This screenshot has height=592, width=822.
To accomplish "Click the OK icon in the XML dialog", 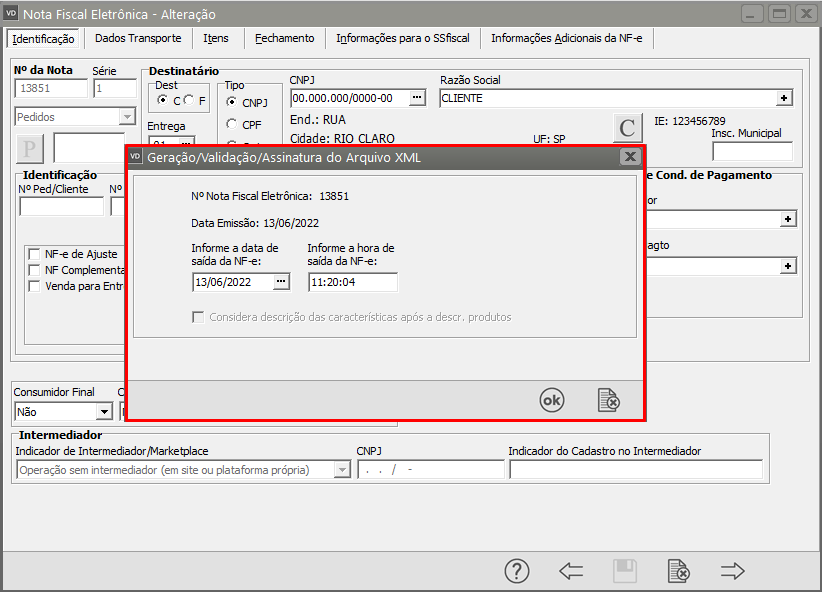I will [x=551, y=400].
